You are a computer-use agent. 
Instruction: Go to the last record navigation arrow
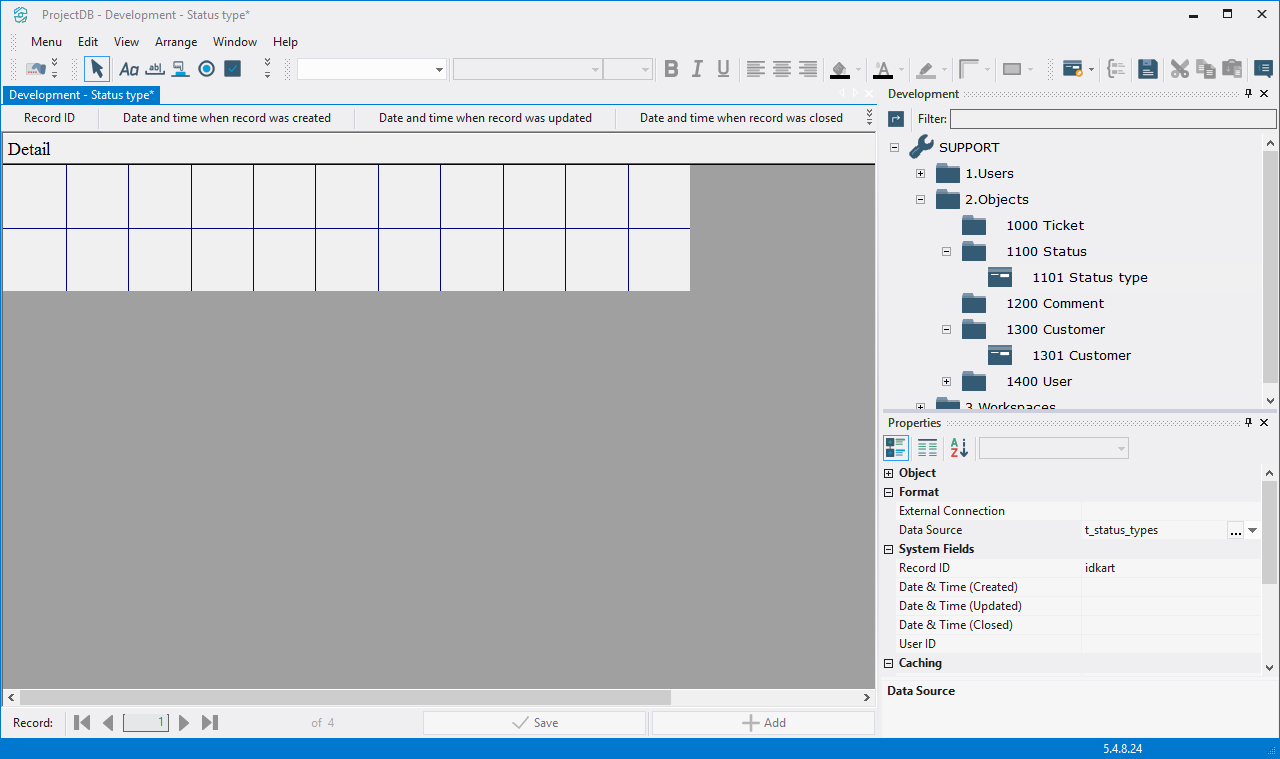(x=210, y=722)
